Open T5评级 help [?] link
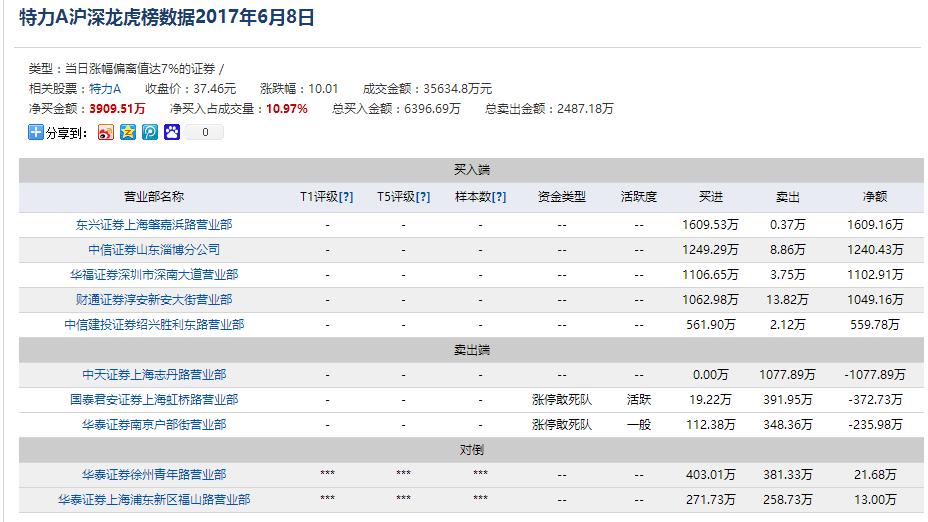The height and width of the screenshot is (522, 928). point(423,196)
